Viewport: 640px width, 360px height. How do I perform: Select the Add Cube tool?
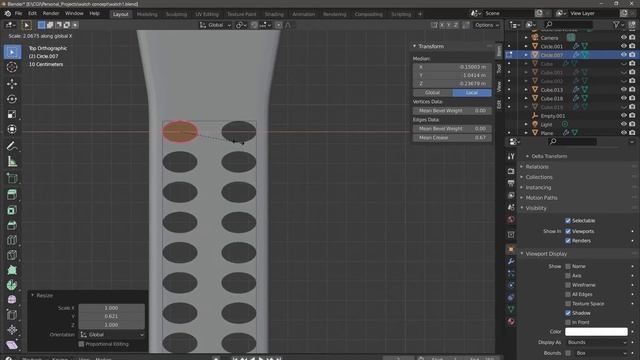click(x=12, y=178)
